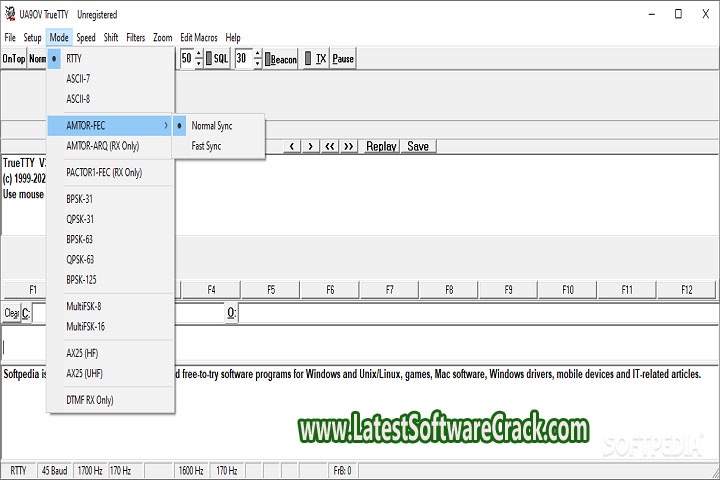
Task: Click the single right arrow navigation button
Action: click(311, 146)
